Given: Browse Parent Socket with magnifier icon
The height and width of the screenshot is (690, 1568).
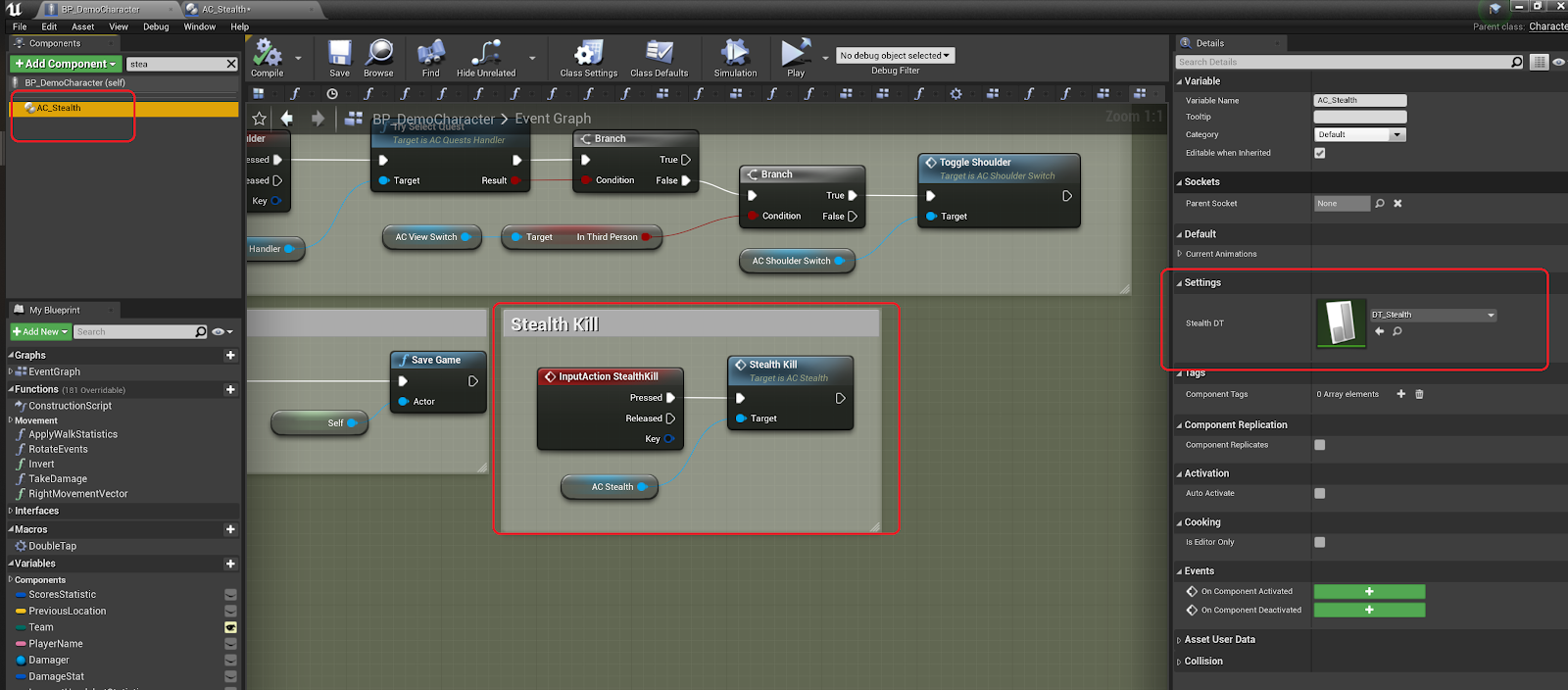Looking at the screenshot, I should pyautogui.click(x=1380, y=204).
